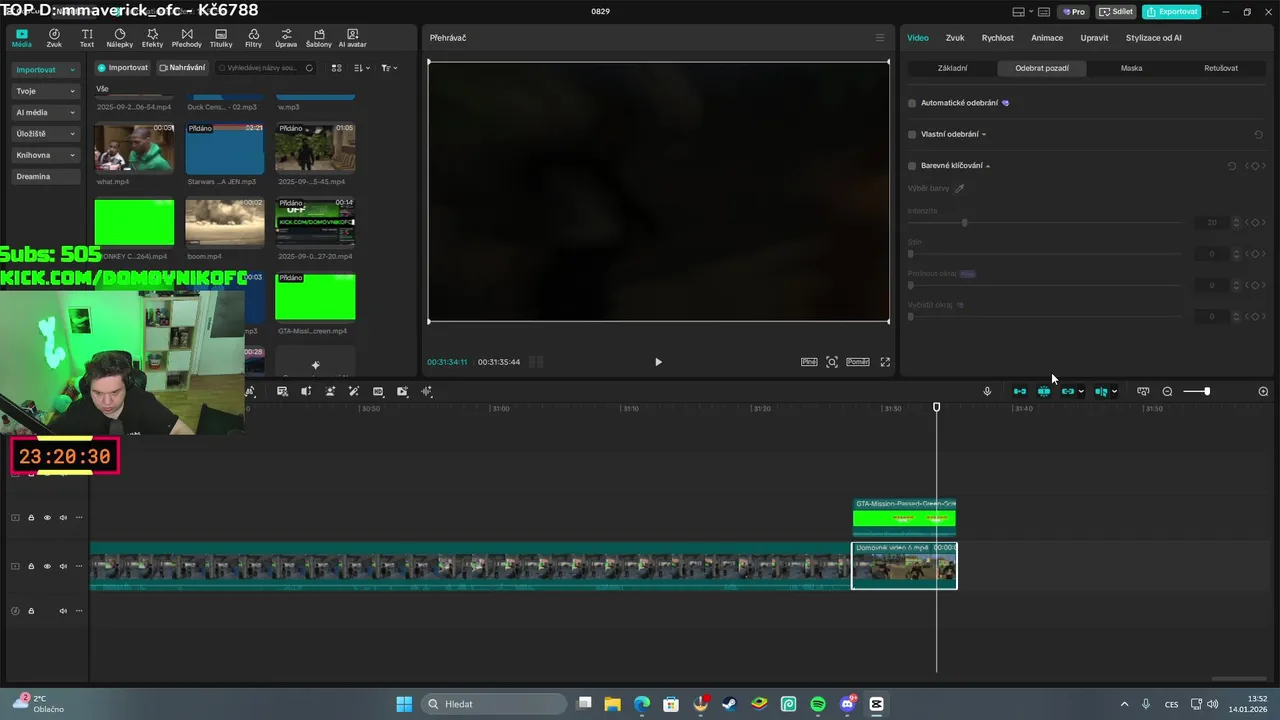The height and width of the screenshot is (720, 1280).
Task: Adjust the timeline zoom slider handle
Action: [1207, 391]
